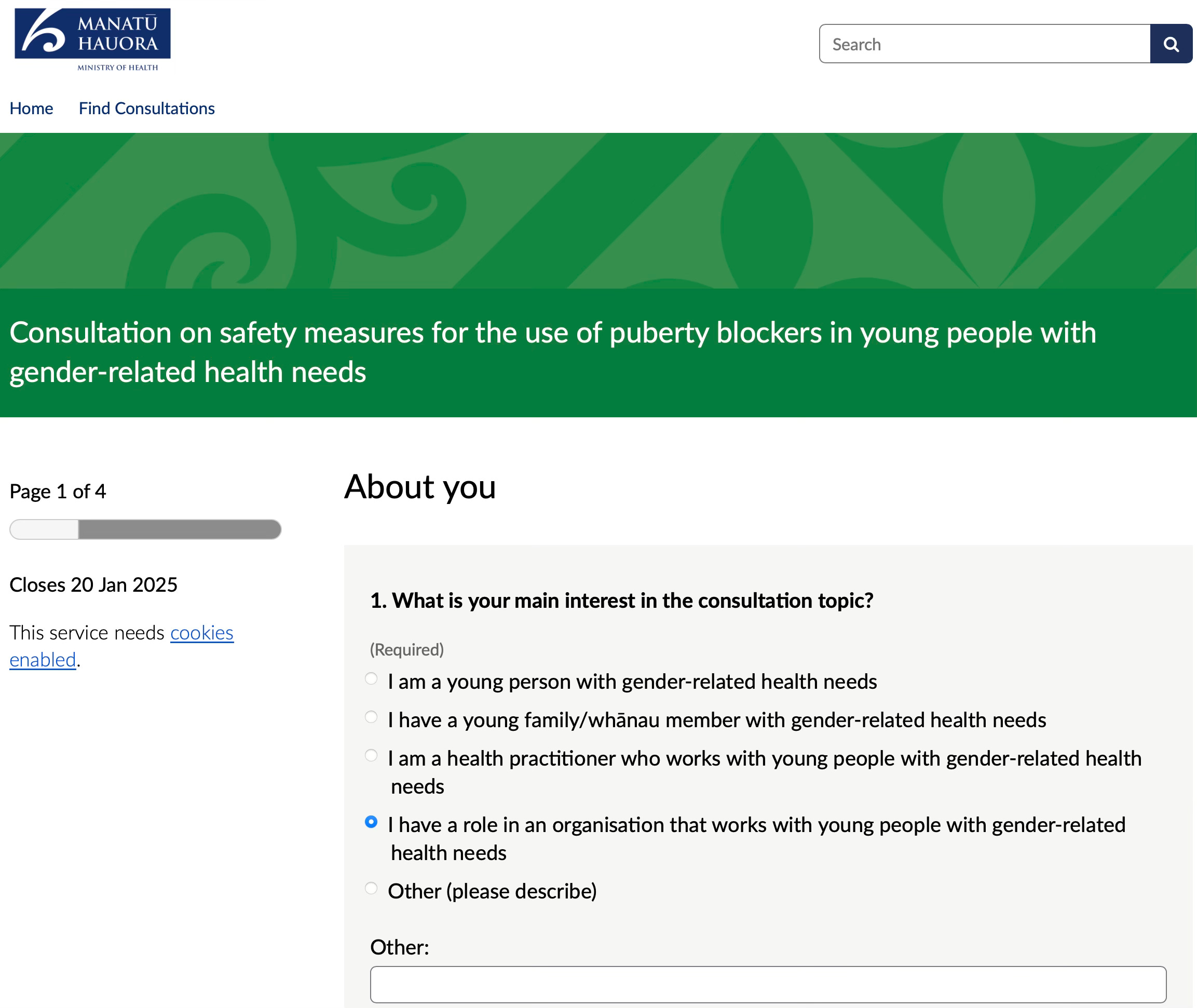This screenshot has height=1008, width=1197.
Task: Open the 'cookies enabled' link
Action: 121,646
